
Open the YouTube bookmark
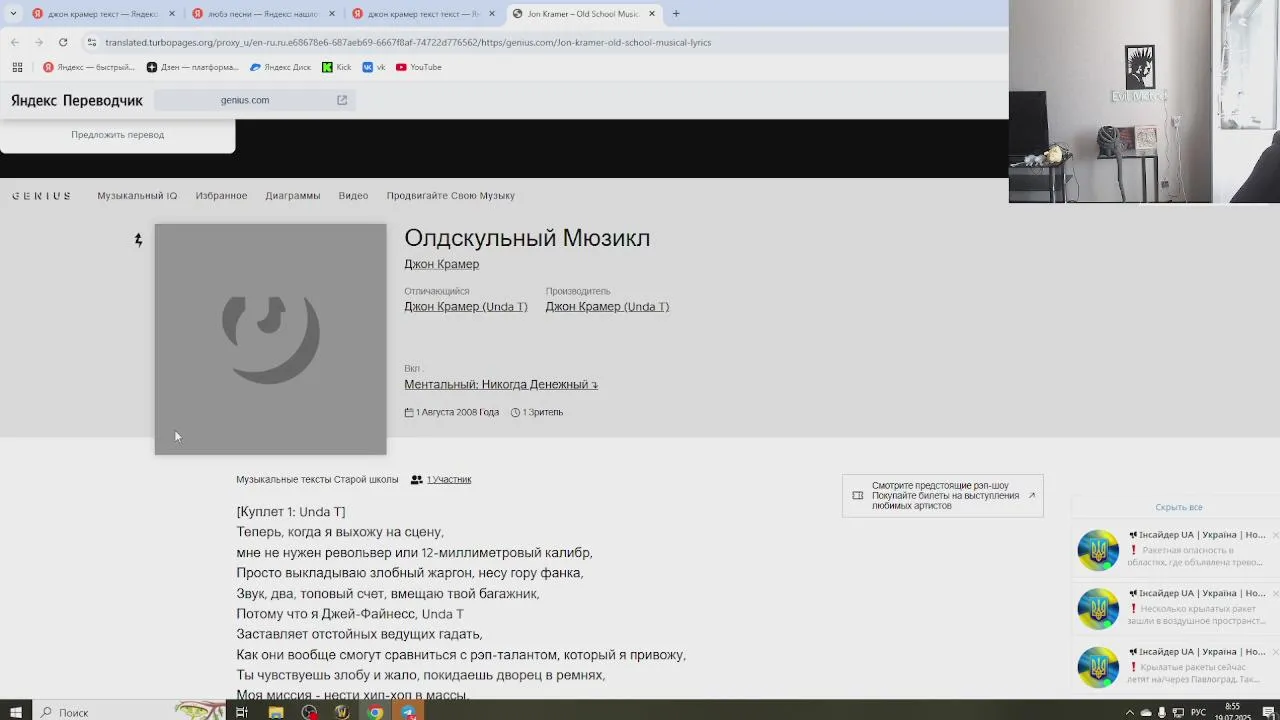coord(419,67)
